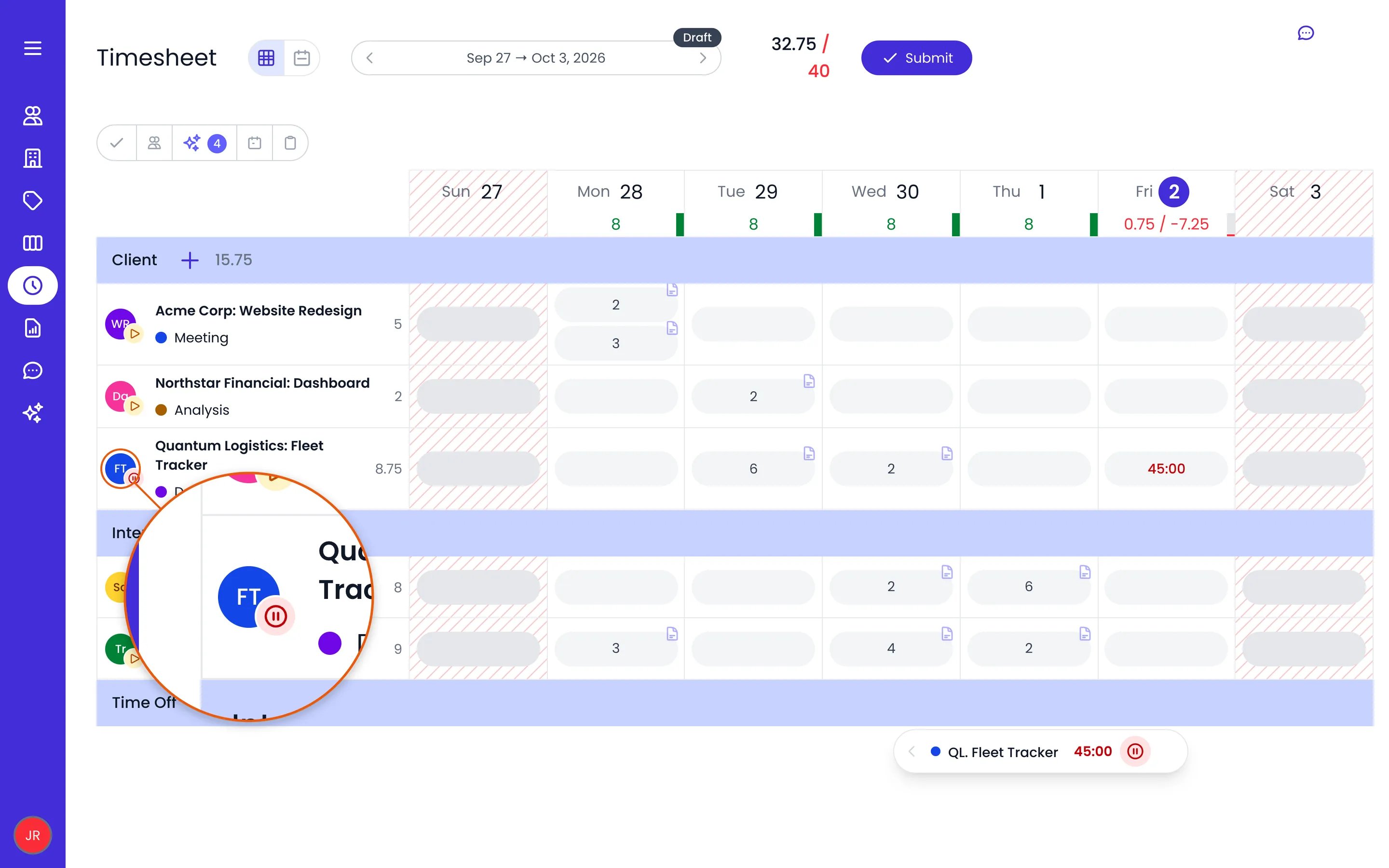
Task: Open the people section in sidebar
Action: click(33, 115)
